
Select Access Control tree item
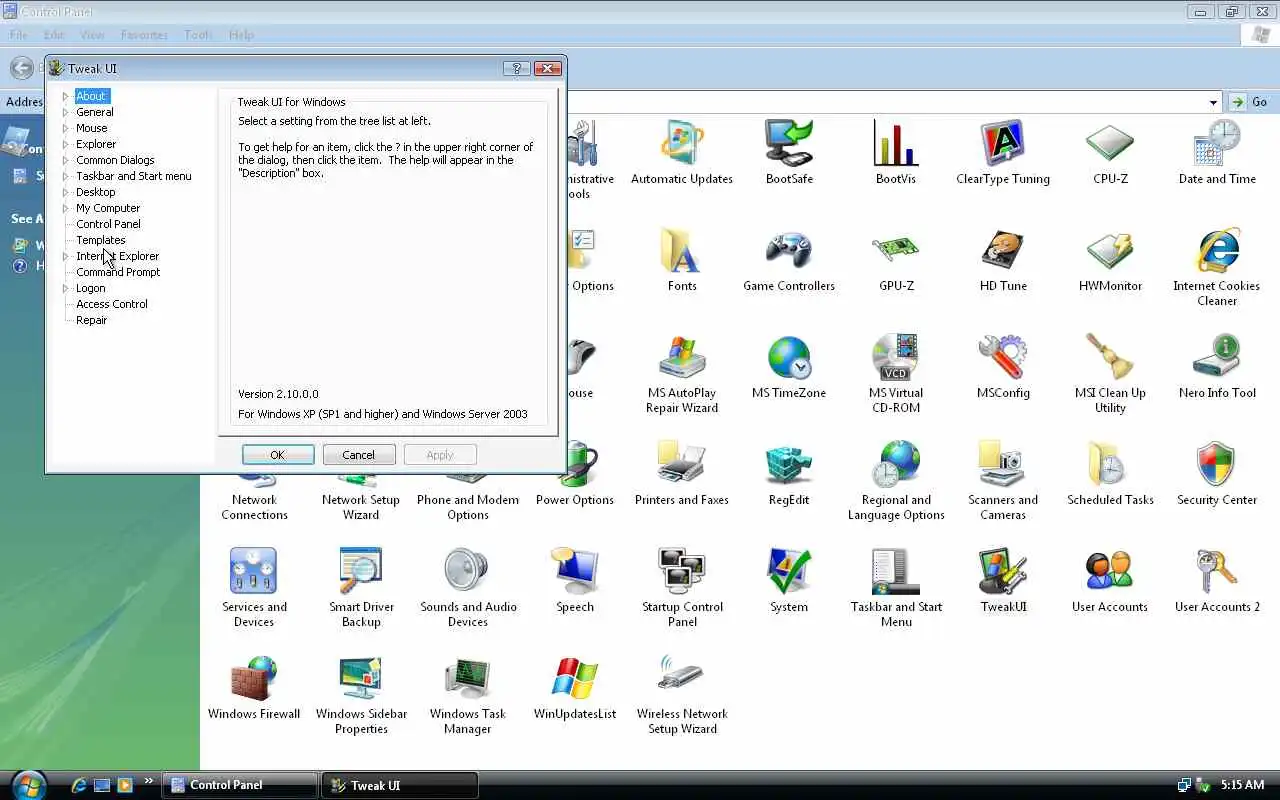(x=112, y=304)
